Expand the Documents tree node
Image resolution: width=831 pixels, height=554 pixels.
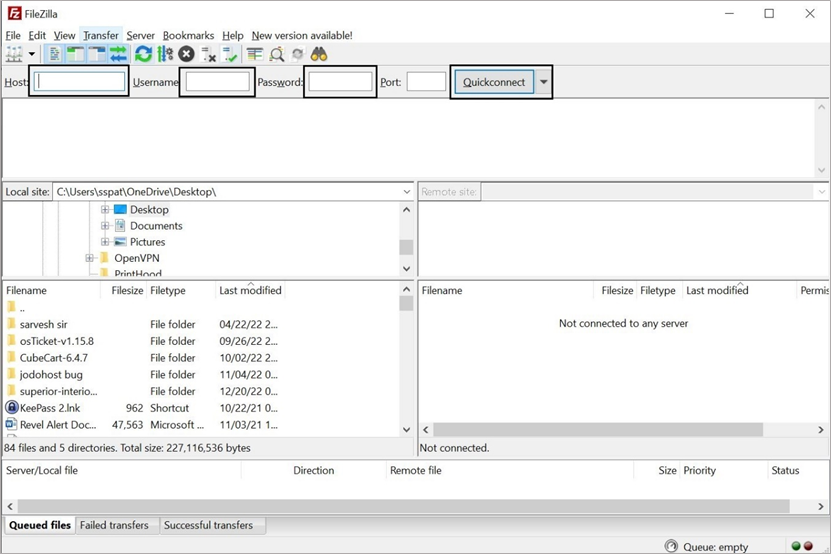(x=105, y=226)
